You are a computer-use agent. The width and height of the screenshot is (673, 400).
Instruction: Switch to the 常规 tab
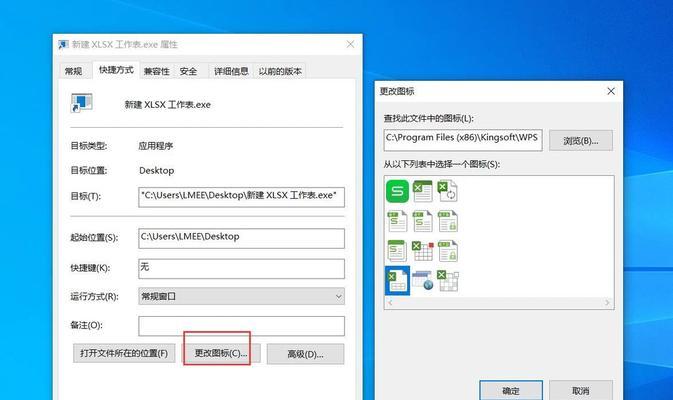pyautogui.click(x=73, y=71)
